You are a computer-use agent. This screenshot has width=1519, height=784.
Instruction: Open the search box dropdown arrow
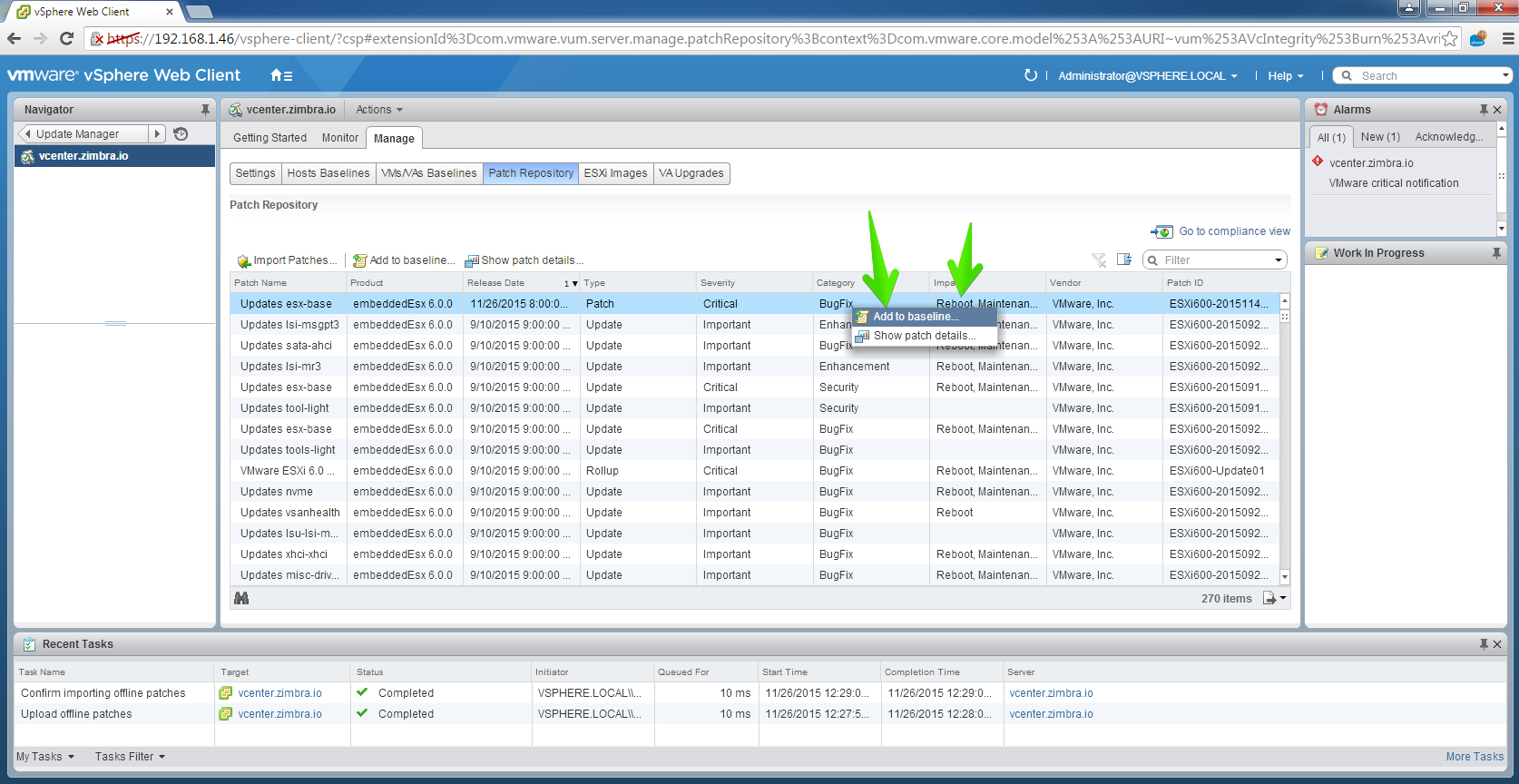point(1505,76)
